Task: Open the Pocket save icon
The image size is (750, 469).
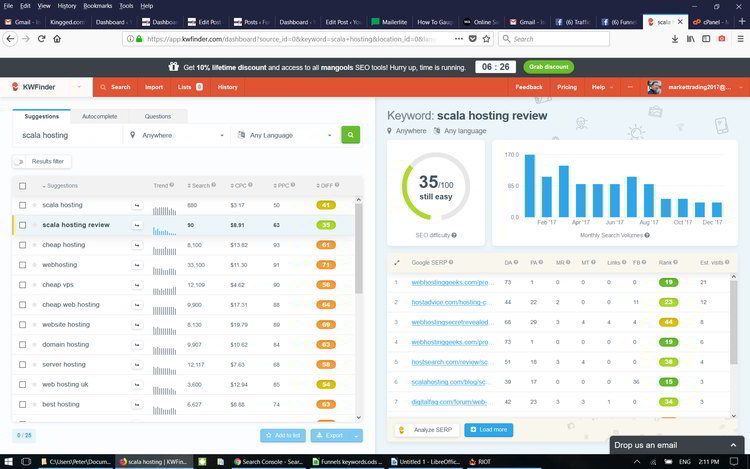Action: 473,39
